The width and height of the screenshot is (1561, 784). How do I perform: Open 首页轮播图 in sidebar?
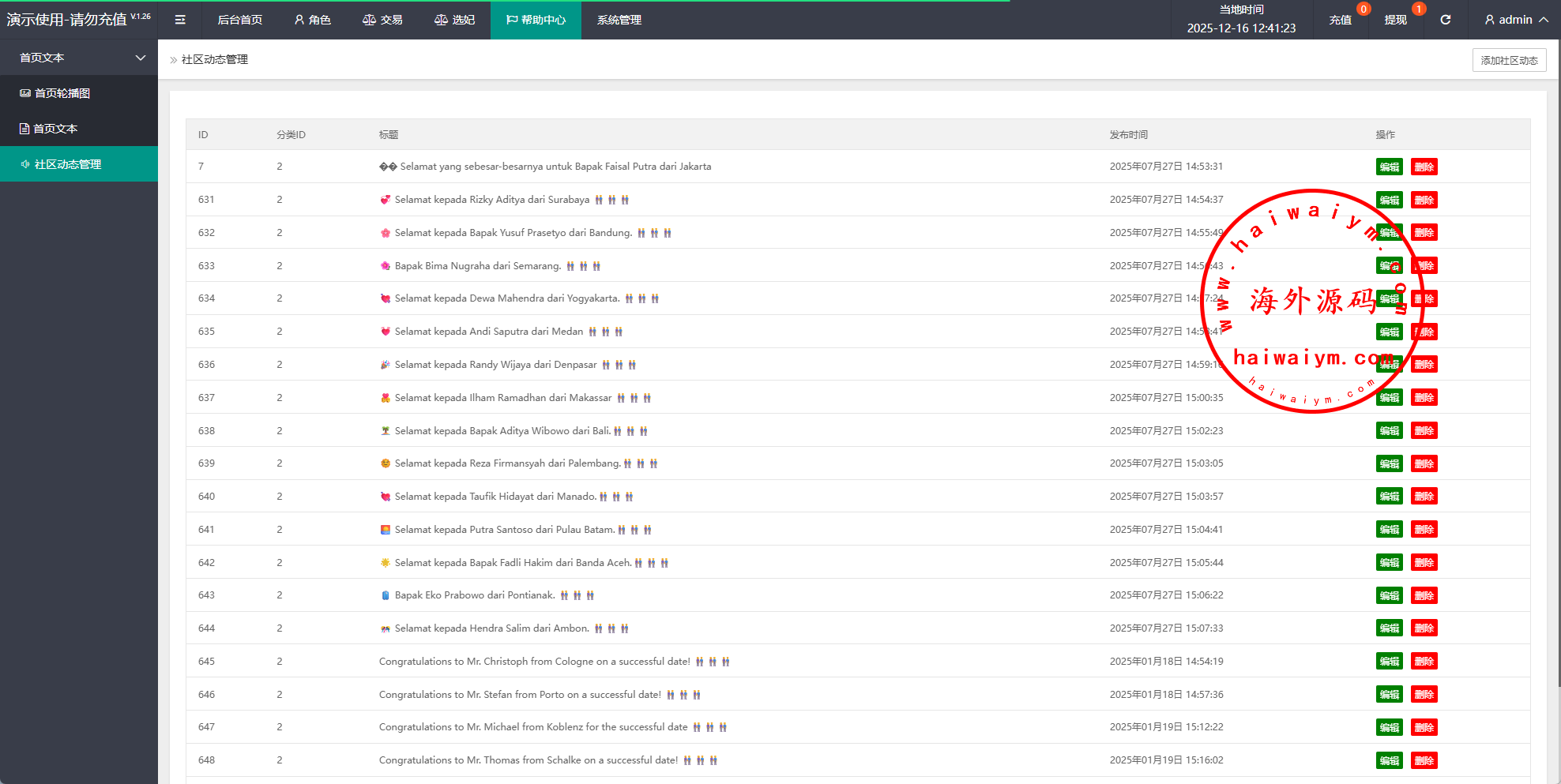pos(62,93)
